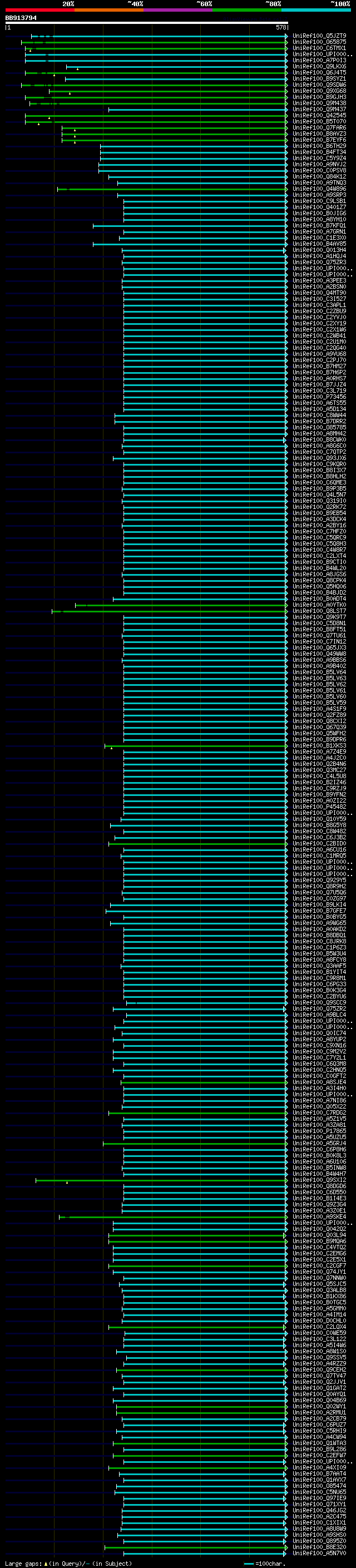Select the query name BB913794
Image resolution: width=356 pixels, height=1568 pixels.
pos(21,18)
